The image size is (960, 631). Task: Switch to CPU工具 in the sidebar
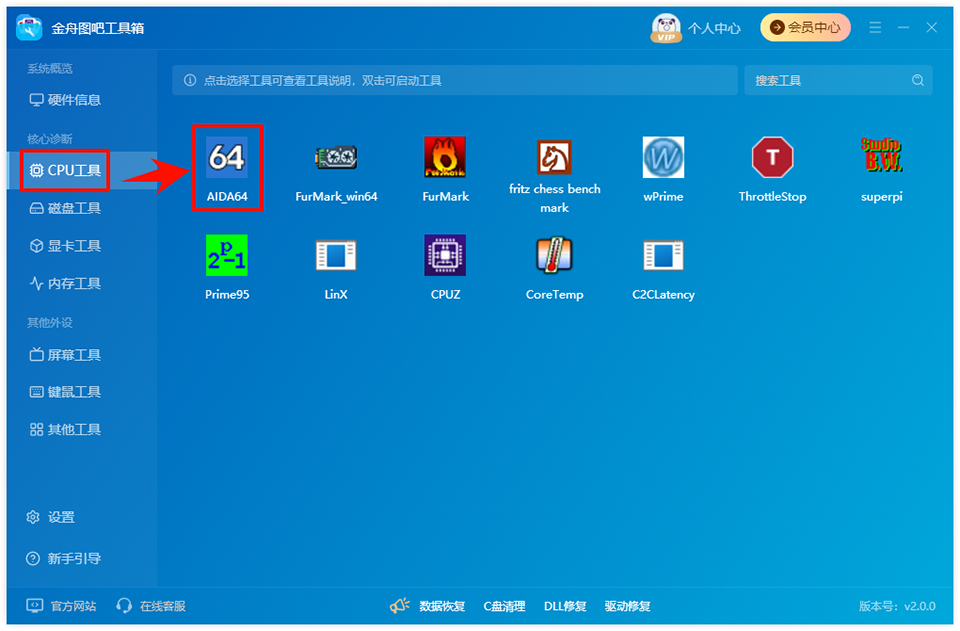tap(65, 170)
